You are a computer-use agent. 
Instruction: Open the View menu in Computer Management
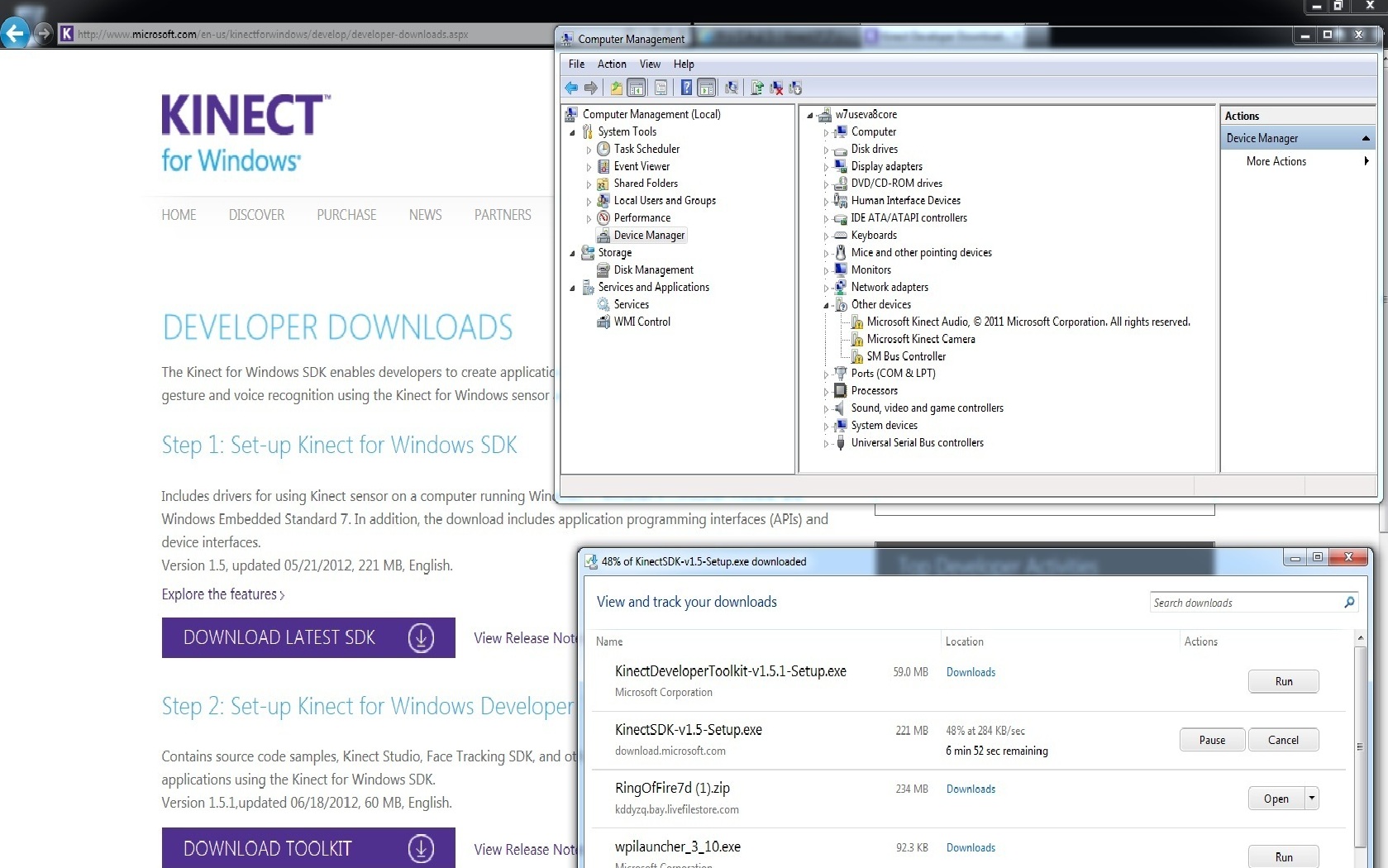point(649,64)
